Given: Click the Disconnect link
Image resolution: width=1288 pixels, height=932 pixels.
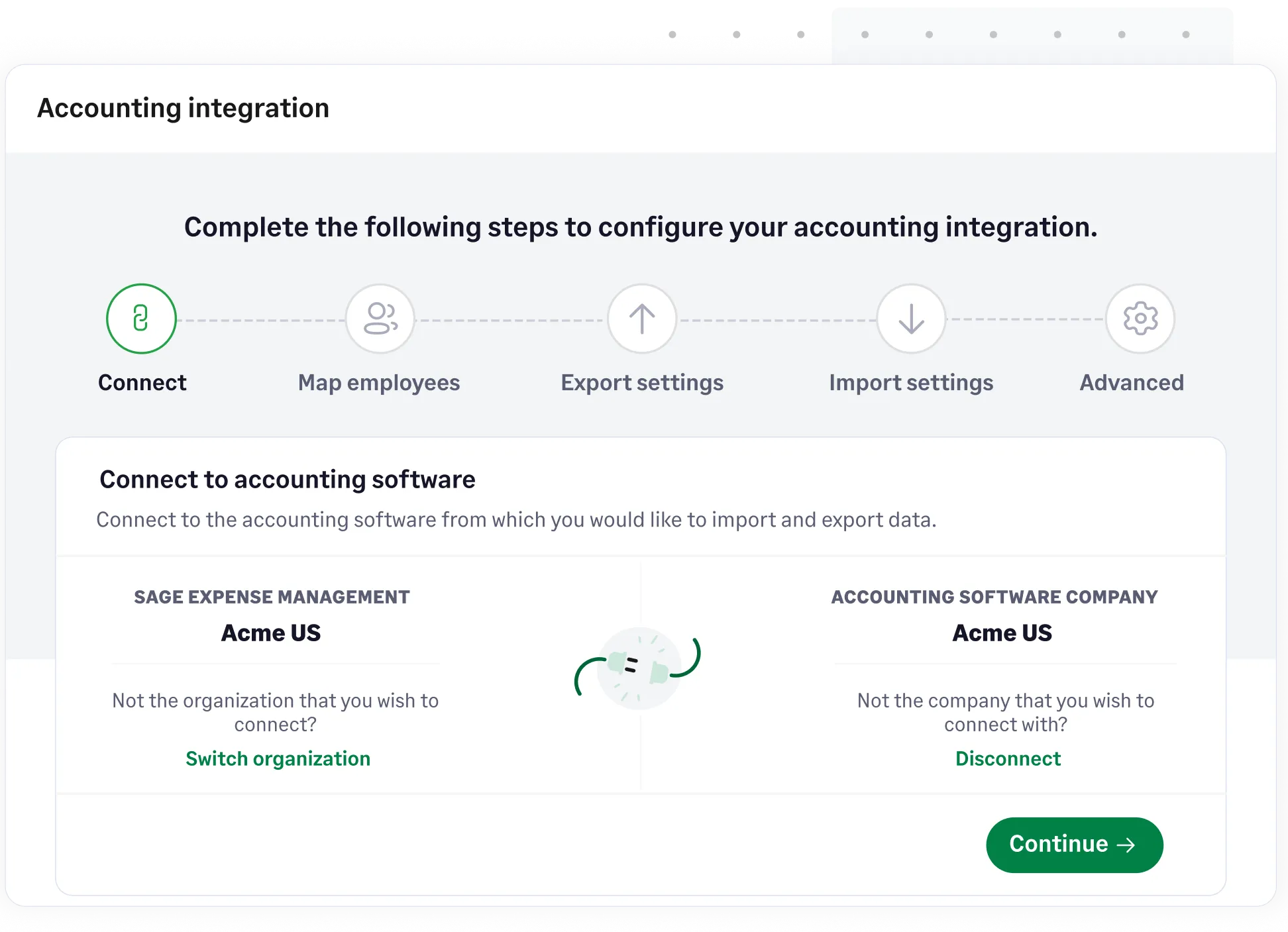Looking at the screenshot, I should tap(1008, 758).
